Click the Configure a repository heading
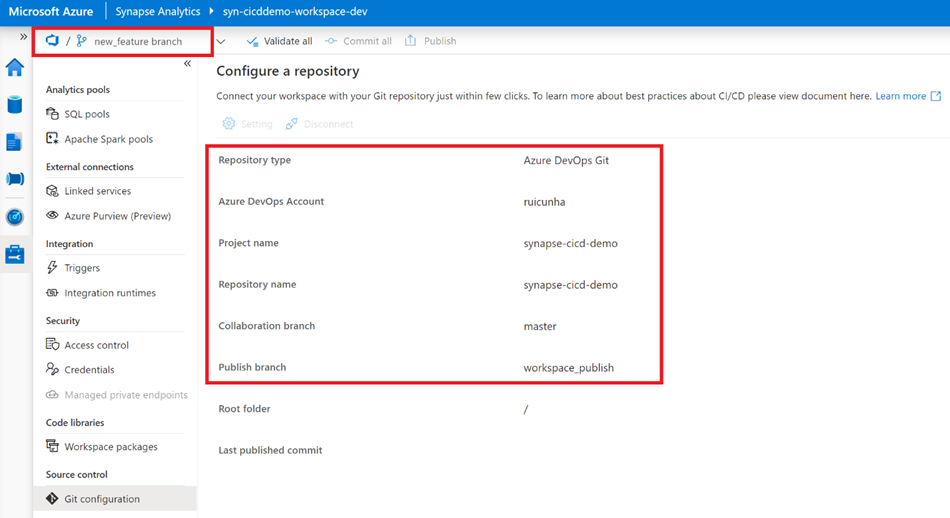The width and height of the screenshot is (950, 518). [x=288, y=71]
